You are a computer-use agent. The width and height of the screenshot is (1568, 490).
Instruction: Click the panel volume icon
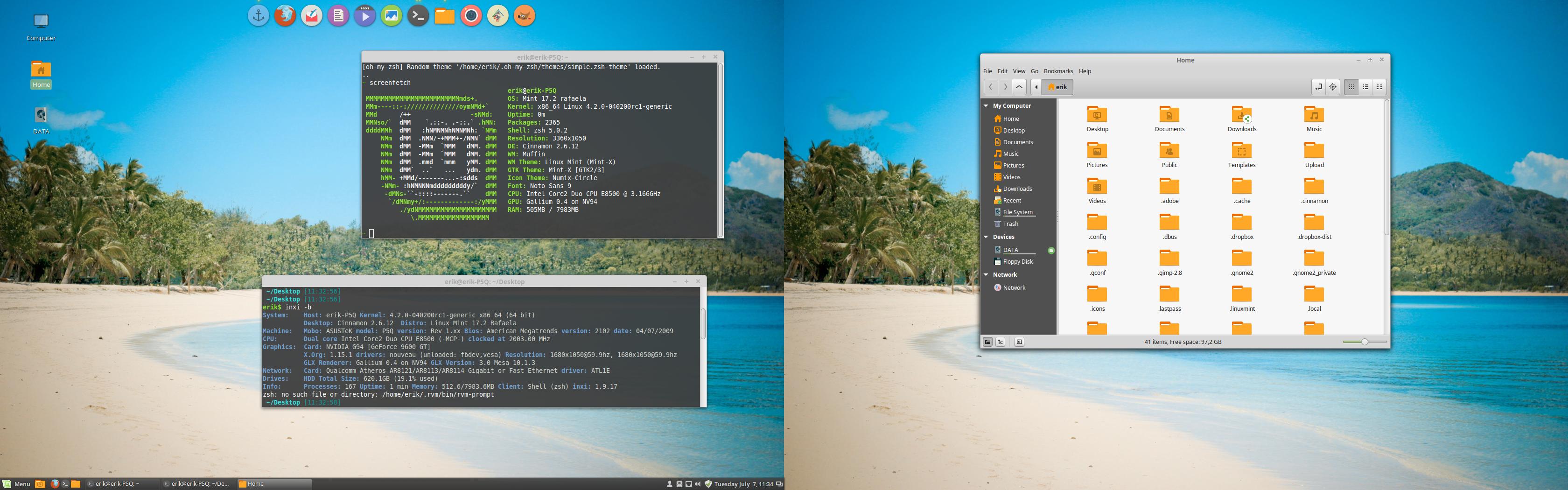pyautogui.click(x=698, y=484)
